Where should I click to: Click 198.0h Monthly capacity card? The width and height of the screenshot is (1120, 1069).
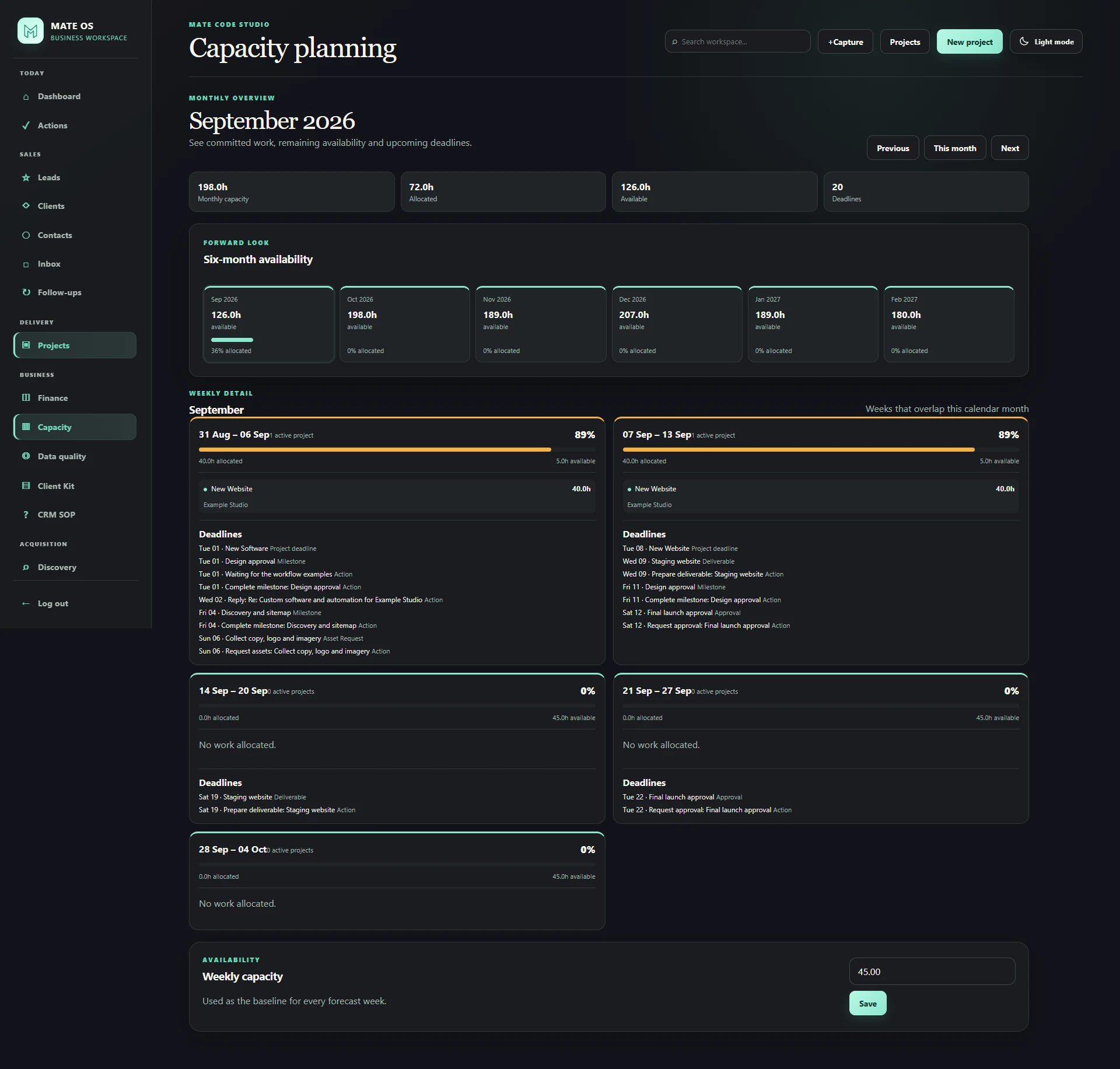point(292,192)
